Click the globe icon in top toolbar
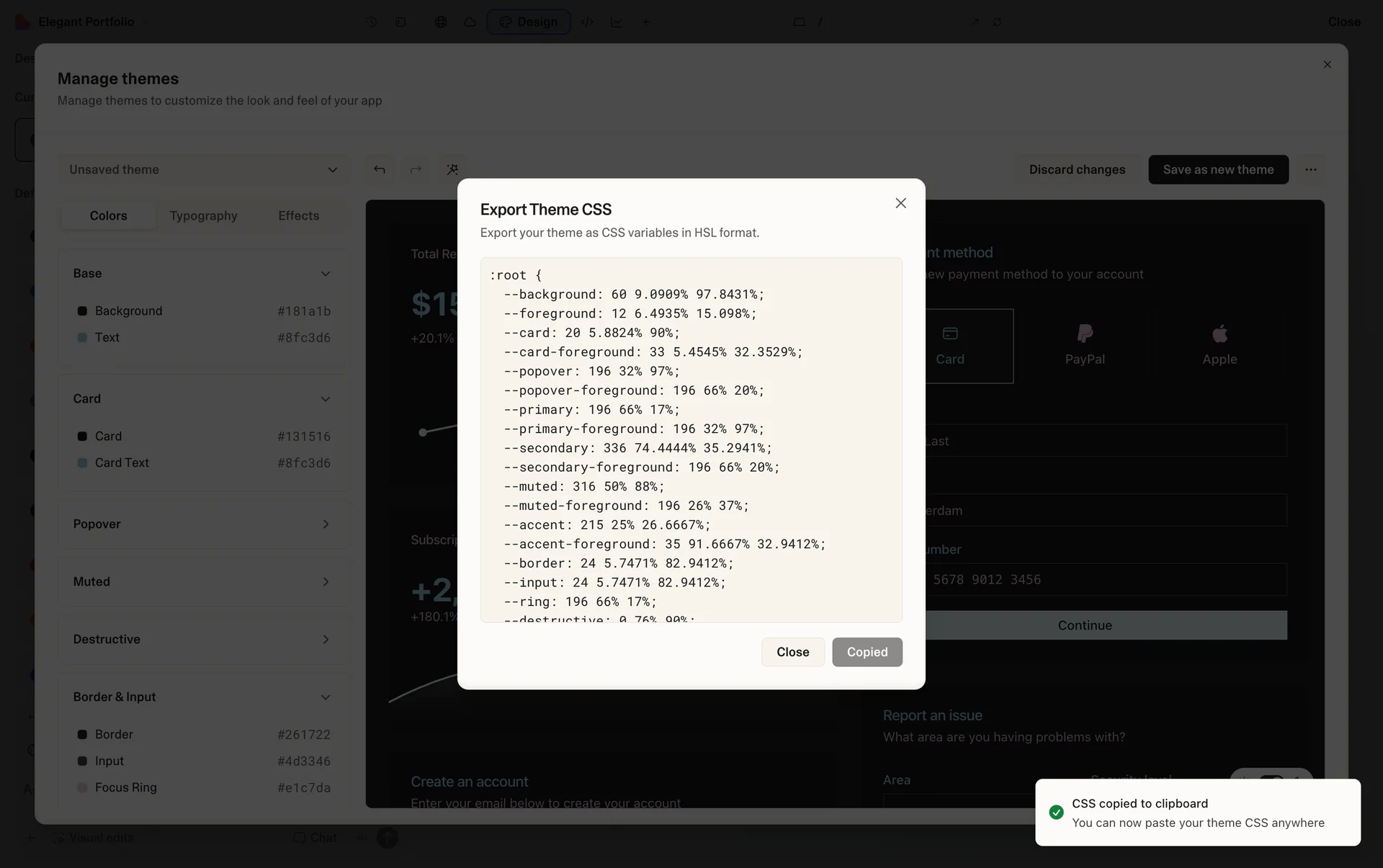Screen dimensions: 1383x868 441,22
